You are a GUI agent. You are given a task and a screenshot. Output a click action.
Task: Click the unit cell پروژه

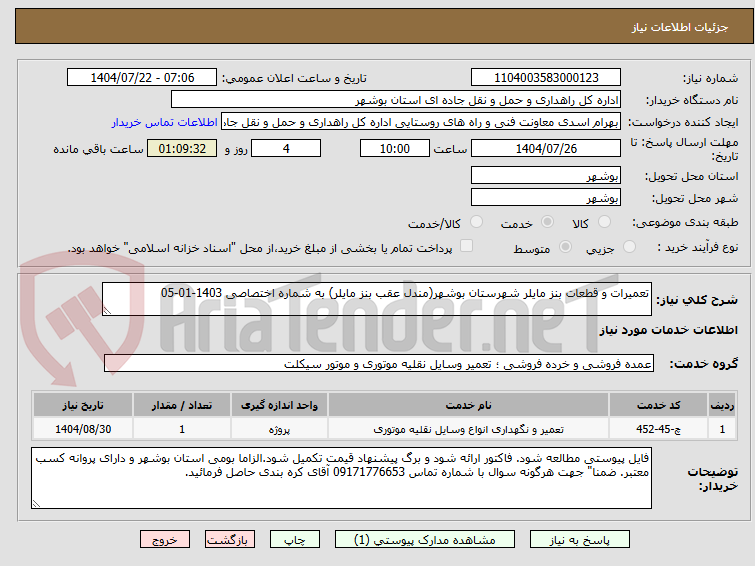[279, 429]
